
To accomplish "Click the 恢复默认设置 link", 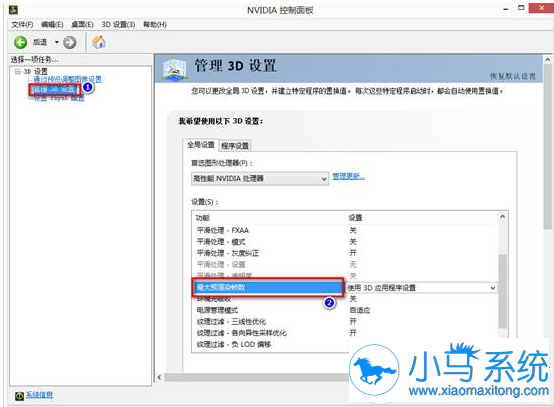I will [513, 76].
